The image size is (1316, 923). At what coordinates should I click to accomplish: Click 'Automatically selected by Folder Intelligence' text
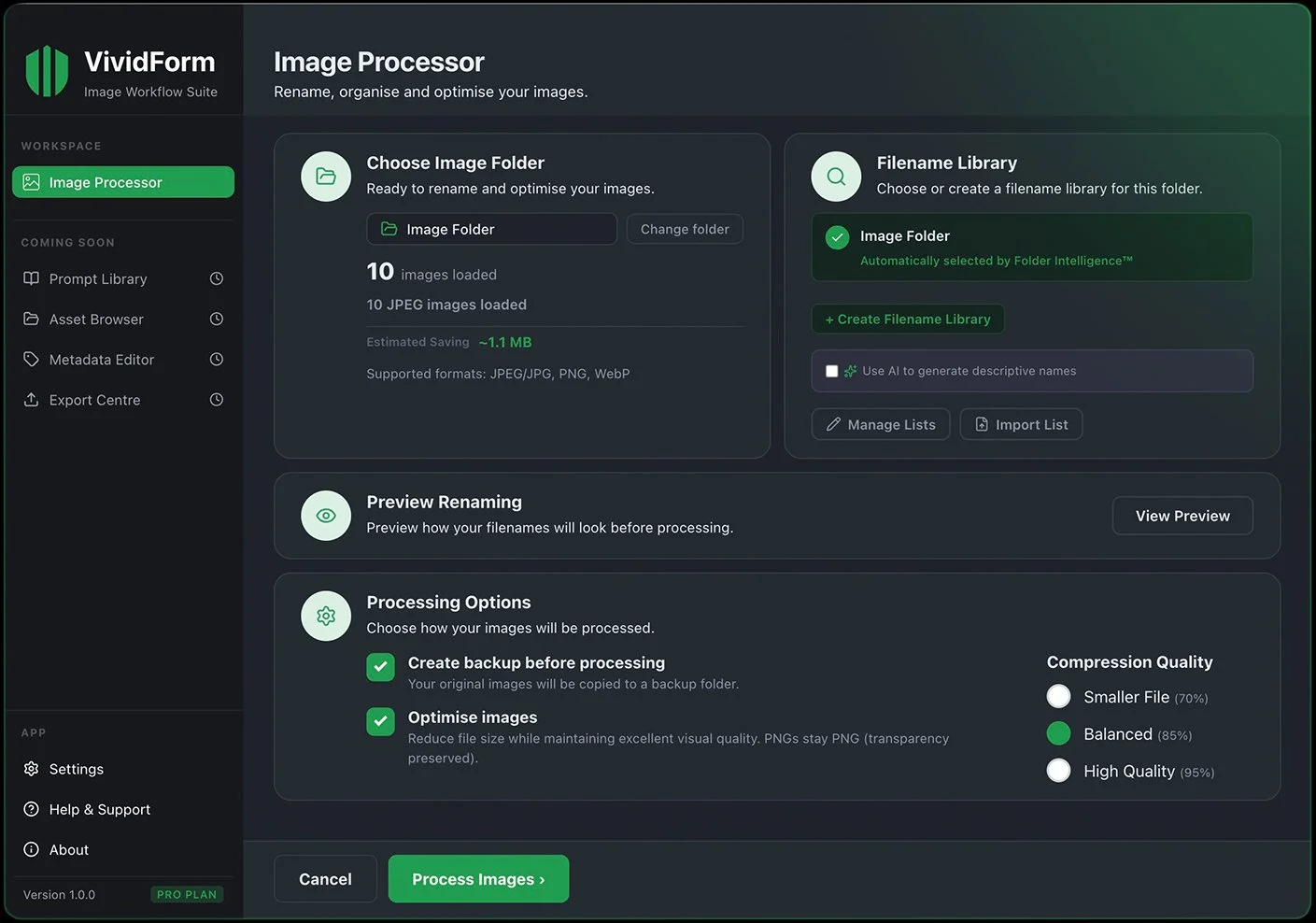point(997,261)
